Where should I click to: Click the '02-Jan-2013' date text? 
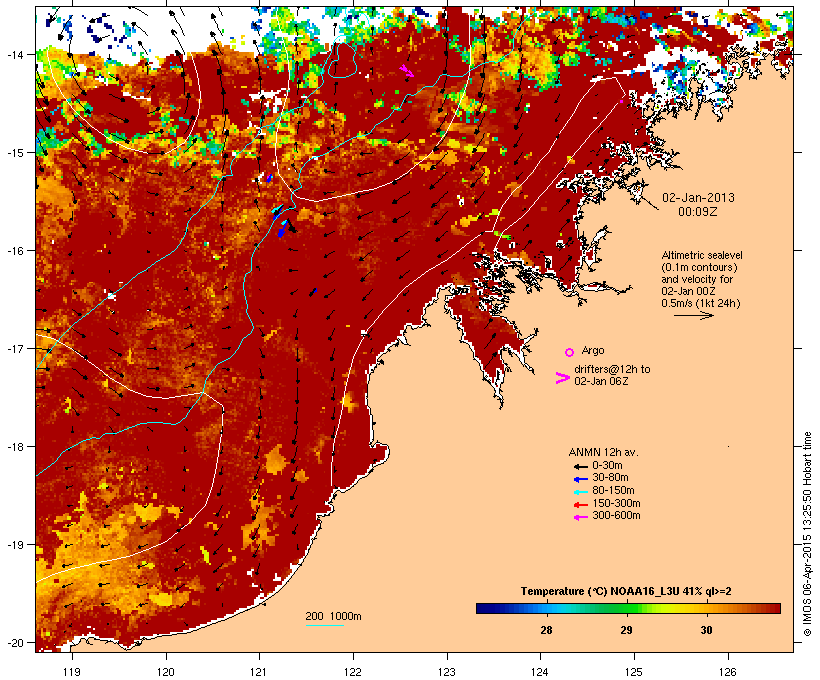click(x=698, y=198)
